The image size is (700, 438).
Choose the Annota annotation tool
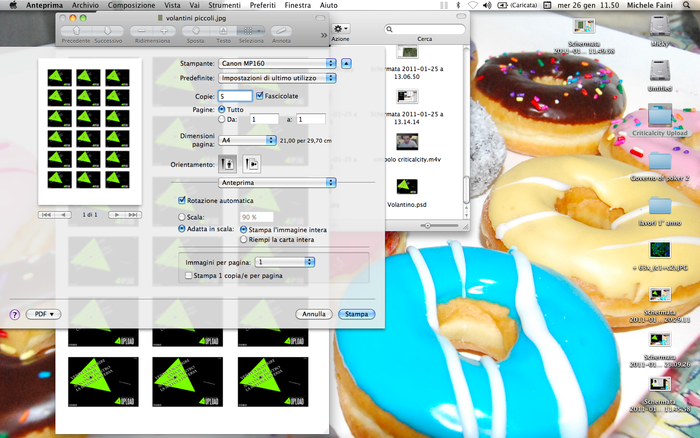coord(281,31)
